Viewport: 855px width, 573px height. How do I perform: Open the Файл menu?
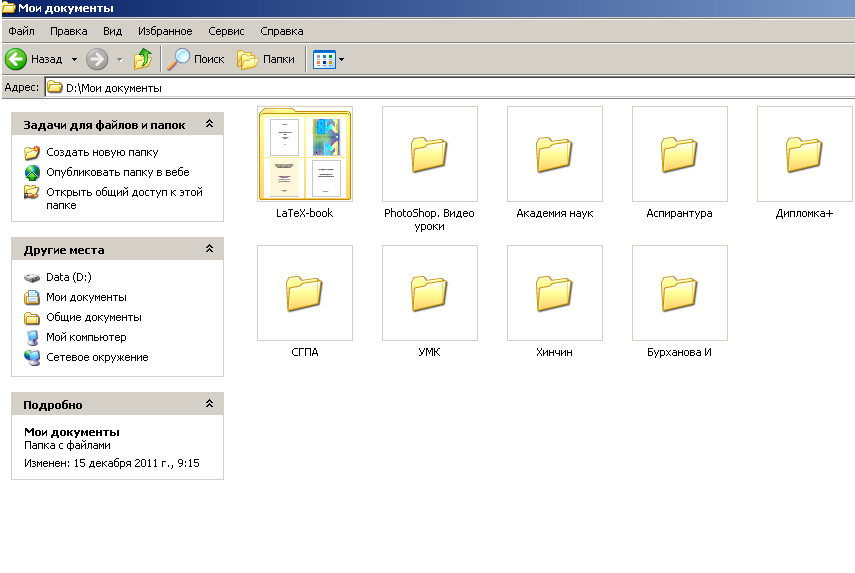(21, 31)
